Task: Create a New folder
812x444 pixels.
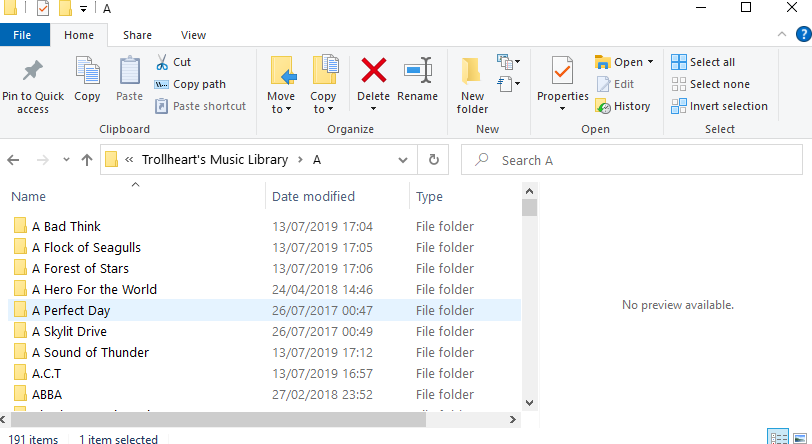Action: tap(472, 85)
